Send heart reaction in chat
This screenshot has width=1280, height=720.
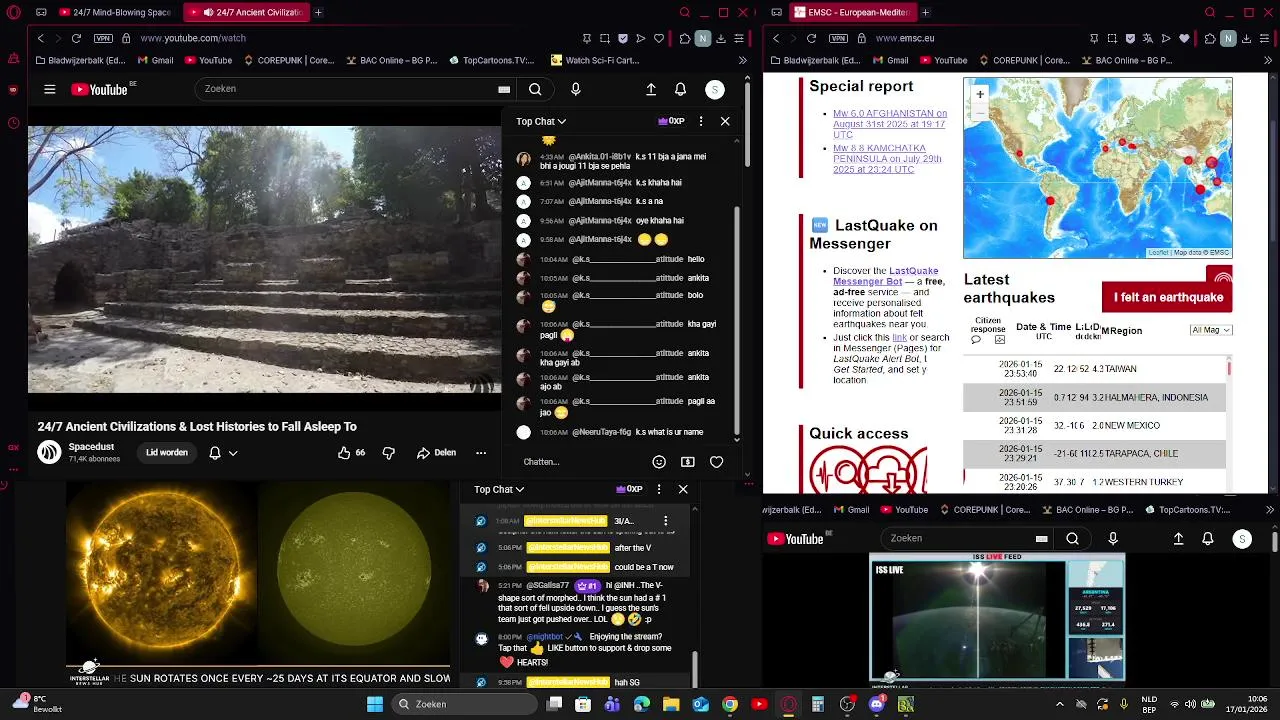click(716, 462)
